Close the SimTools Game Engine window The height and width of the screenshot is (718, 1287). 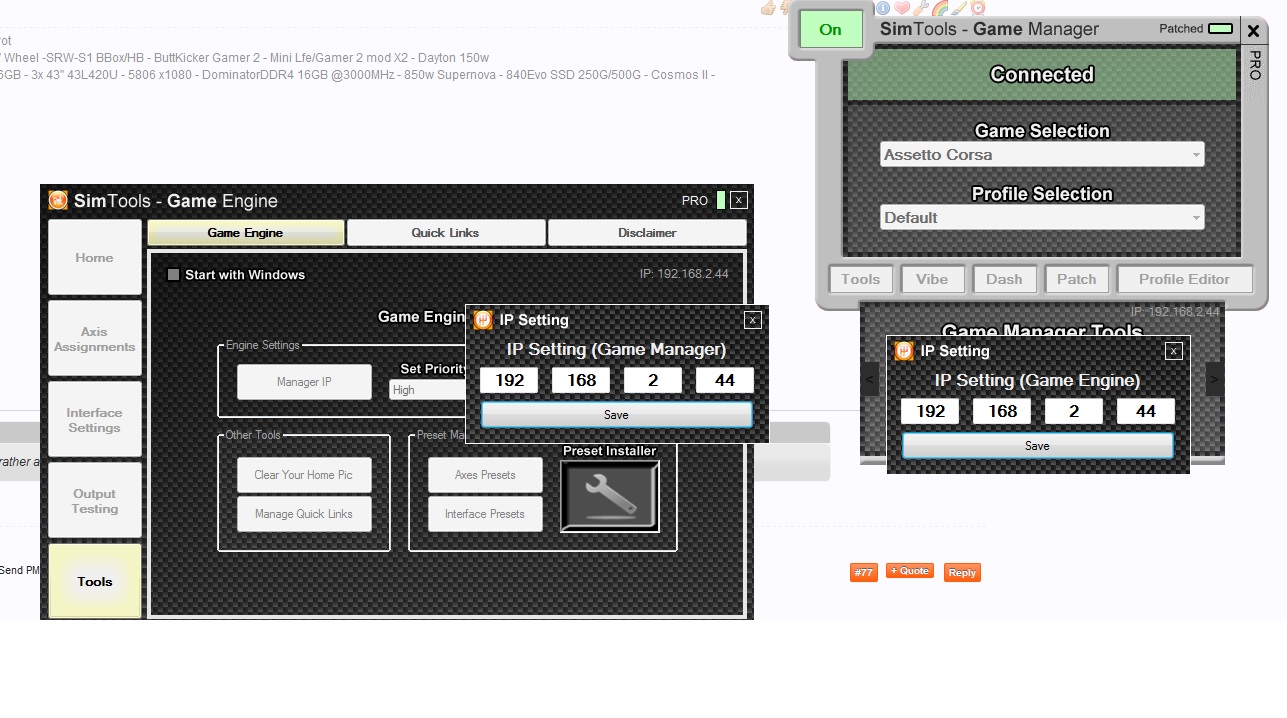(739, 200)
